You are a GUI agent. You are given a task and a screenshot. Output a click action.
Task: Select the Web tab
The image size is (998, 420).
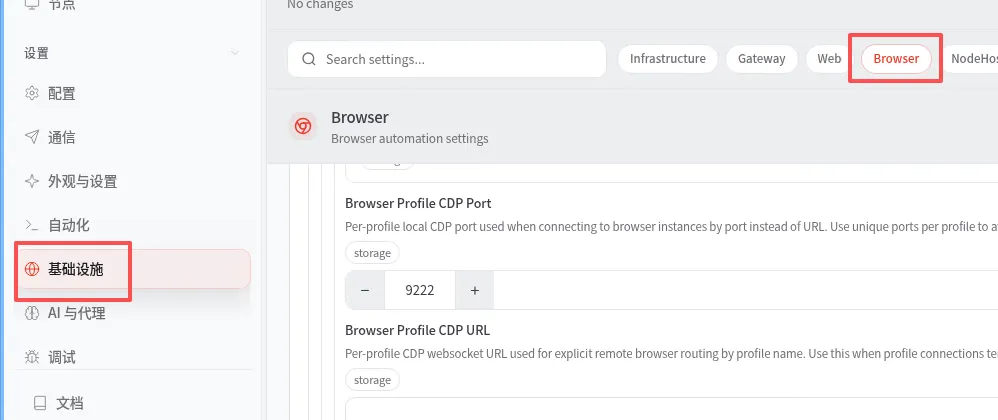point(829,59)
